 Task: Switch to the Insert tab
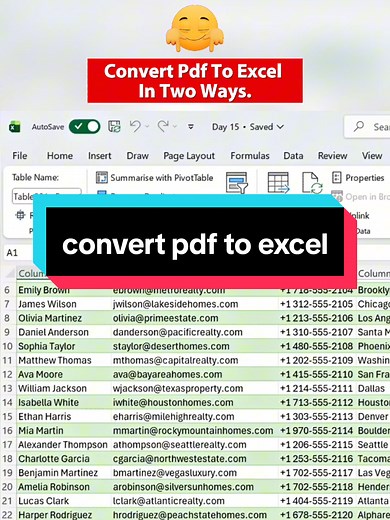99,156
